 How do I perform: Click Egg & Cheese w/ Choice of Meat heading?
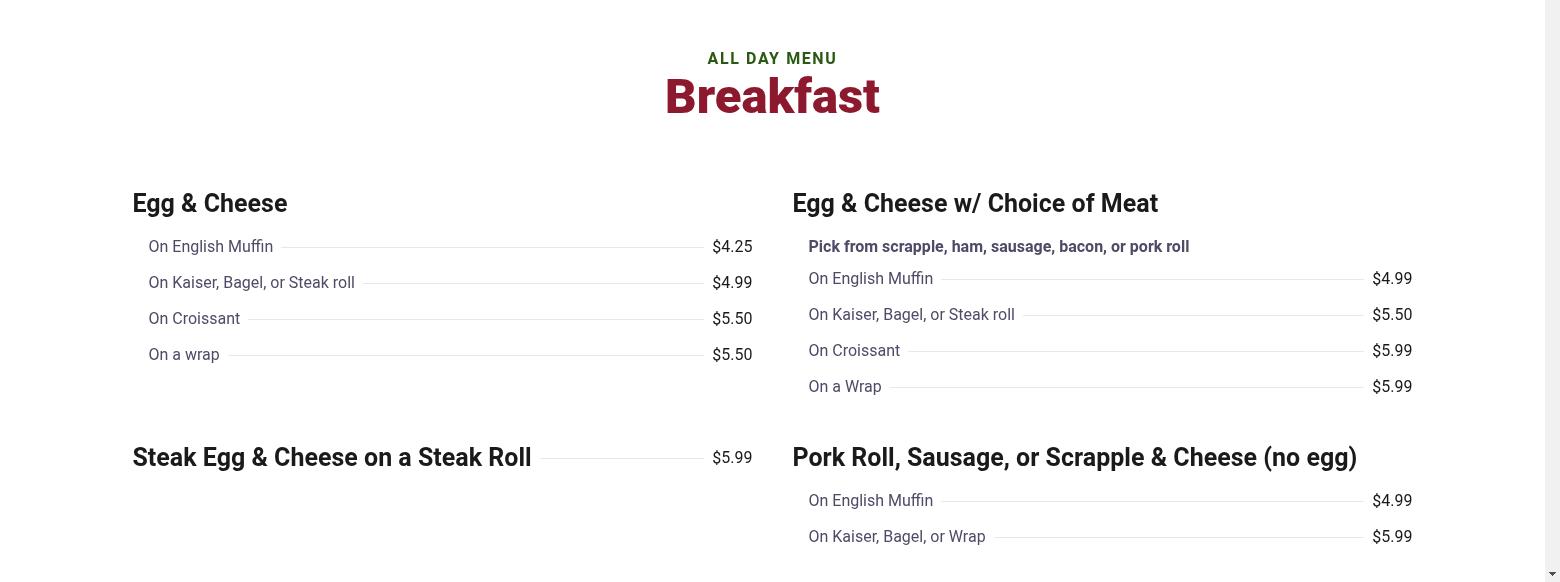tap(975, 203)
